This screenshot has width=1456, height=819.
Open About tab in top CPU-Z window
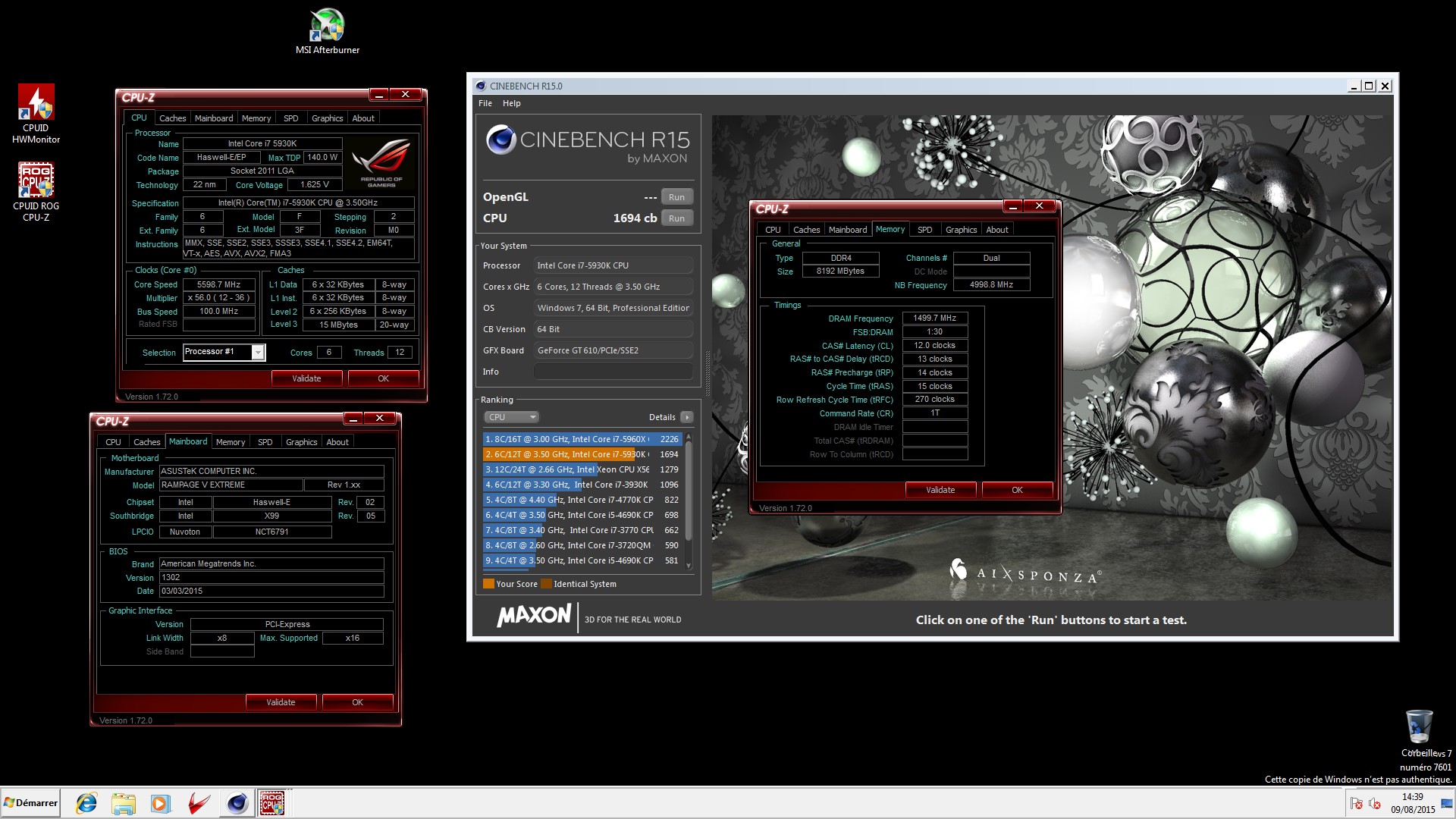(x=363, y=118)
